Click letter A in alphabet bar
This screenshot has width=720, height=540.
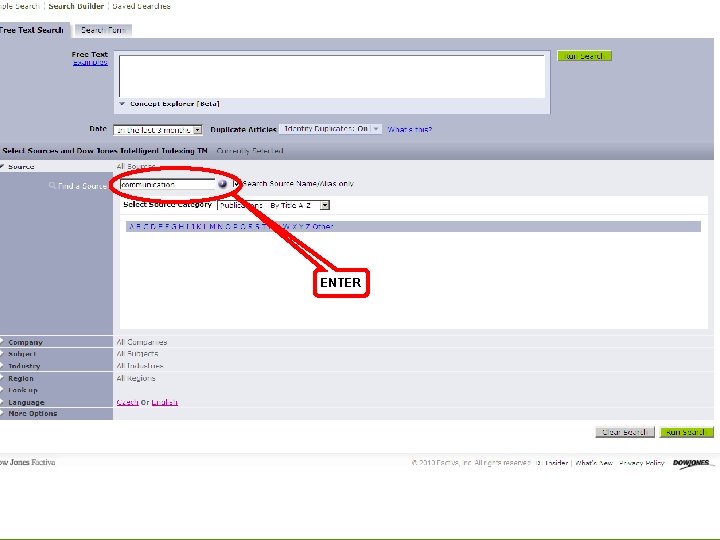[132, 226]
